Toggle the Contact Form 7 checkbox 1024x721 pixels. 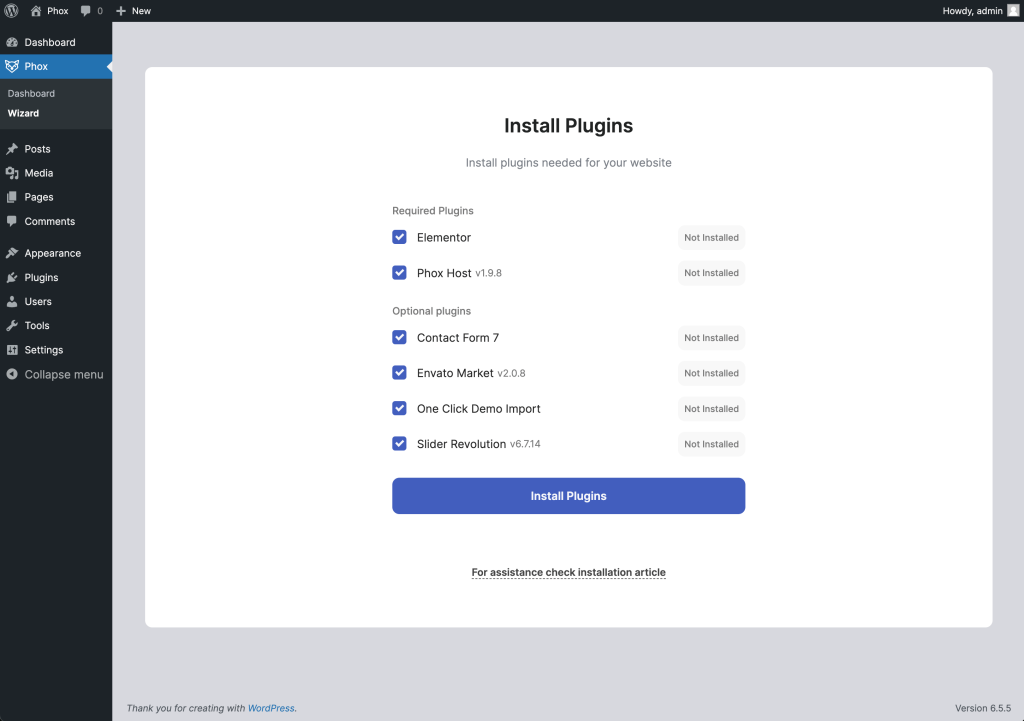(x=399, y=337)
